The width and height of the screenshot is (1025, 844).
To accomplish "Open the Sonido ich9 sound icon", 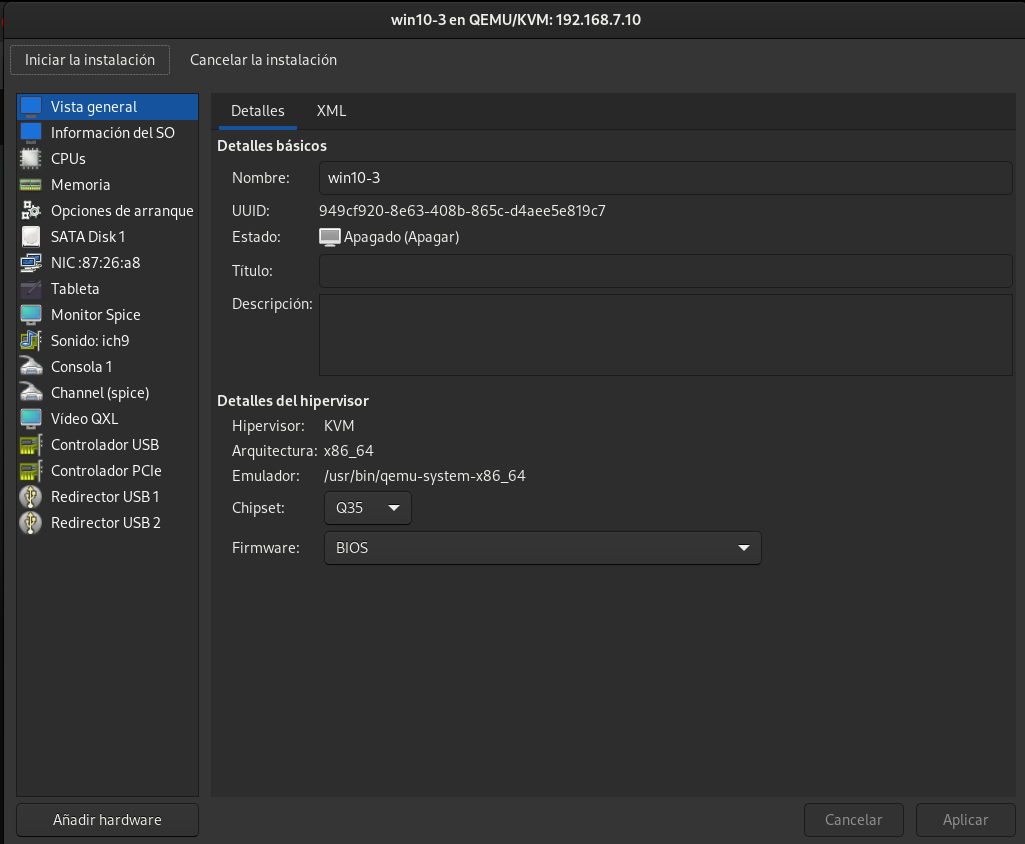I will 31,341.
